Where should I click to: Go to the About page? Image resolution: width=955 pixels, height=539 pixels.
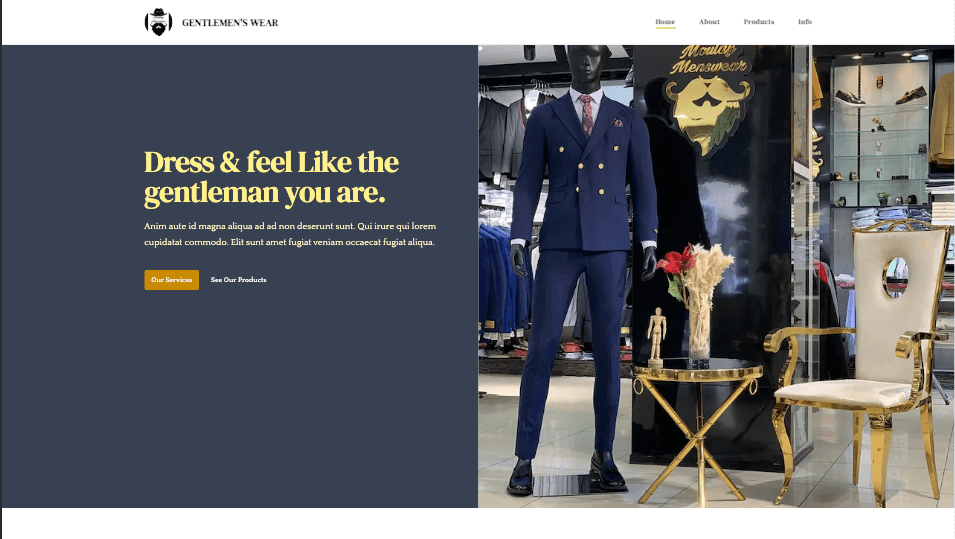click(709, 22)
